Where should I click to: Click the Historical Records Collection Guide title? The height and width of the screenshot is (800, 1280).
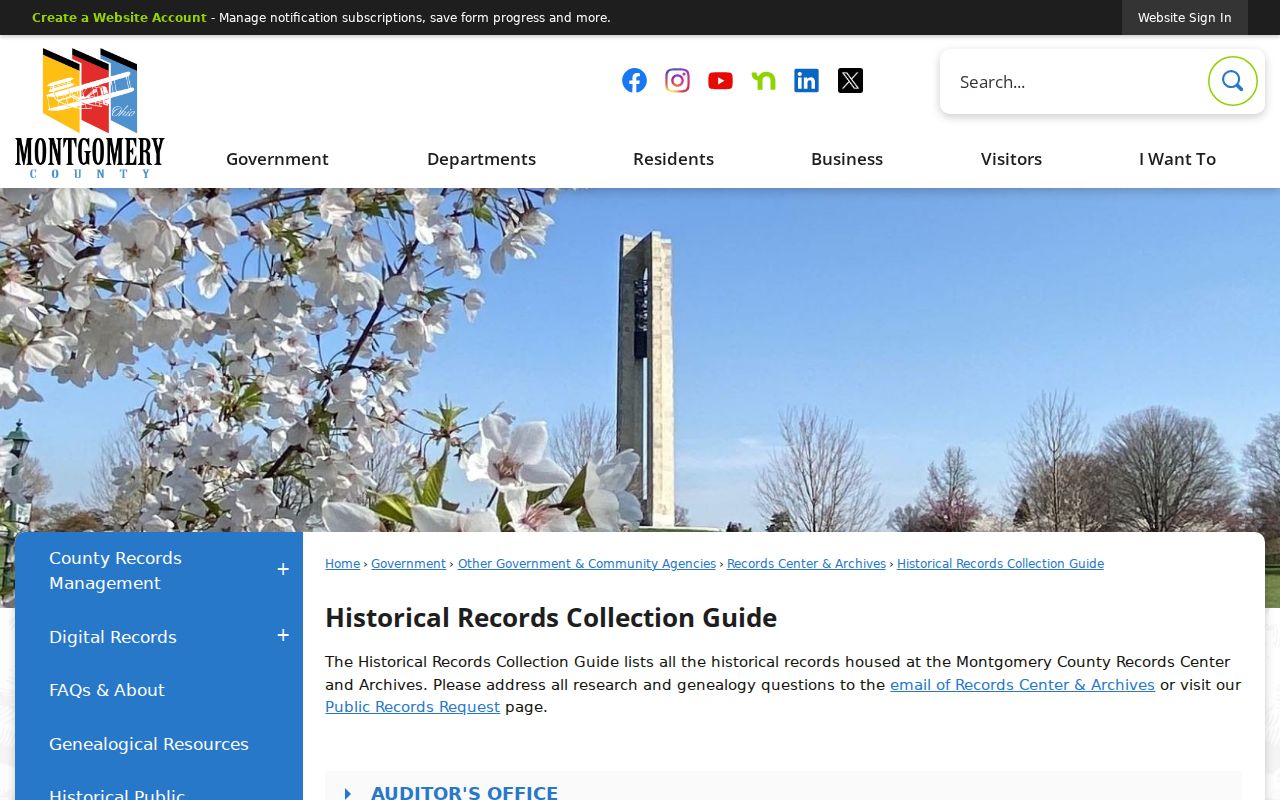(551, 618)
